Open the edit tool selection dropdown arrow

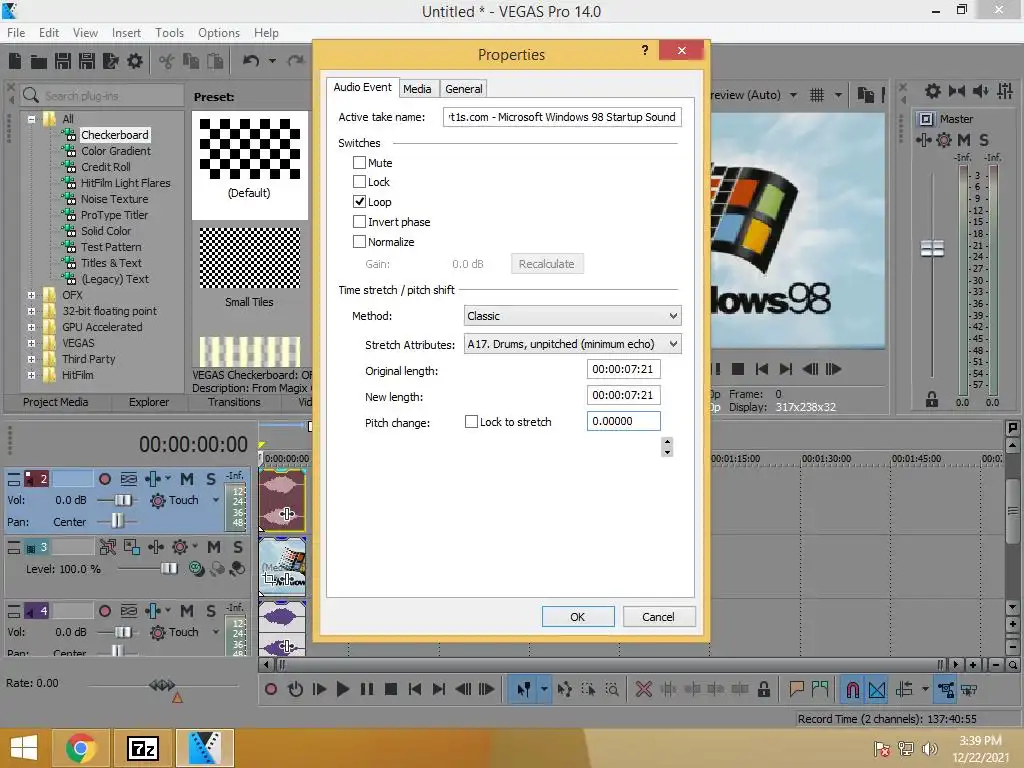(x=544, y=690)
